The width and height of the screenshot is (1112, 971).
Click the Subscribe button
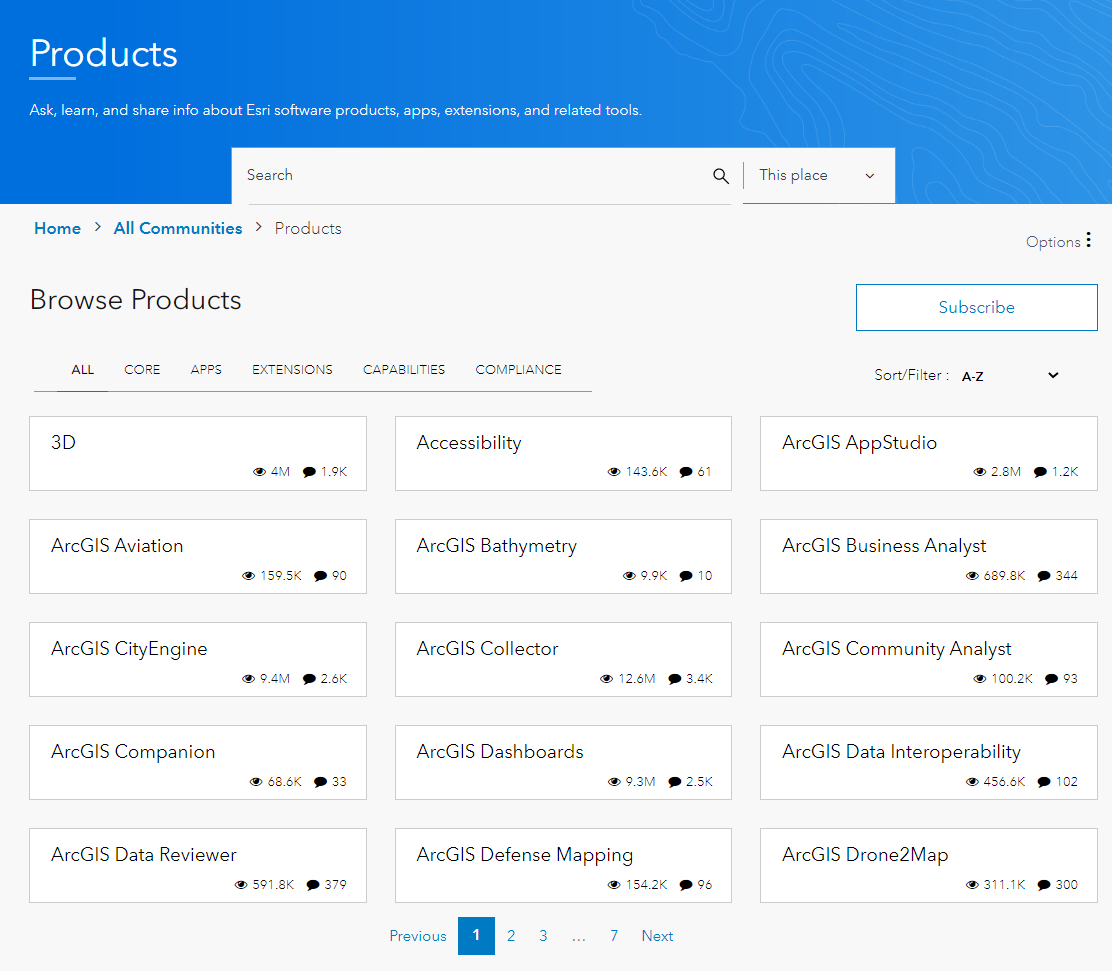point(977,307)
